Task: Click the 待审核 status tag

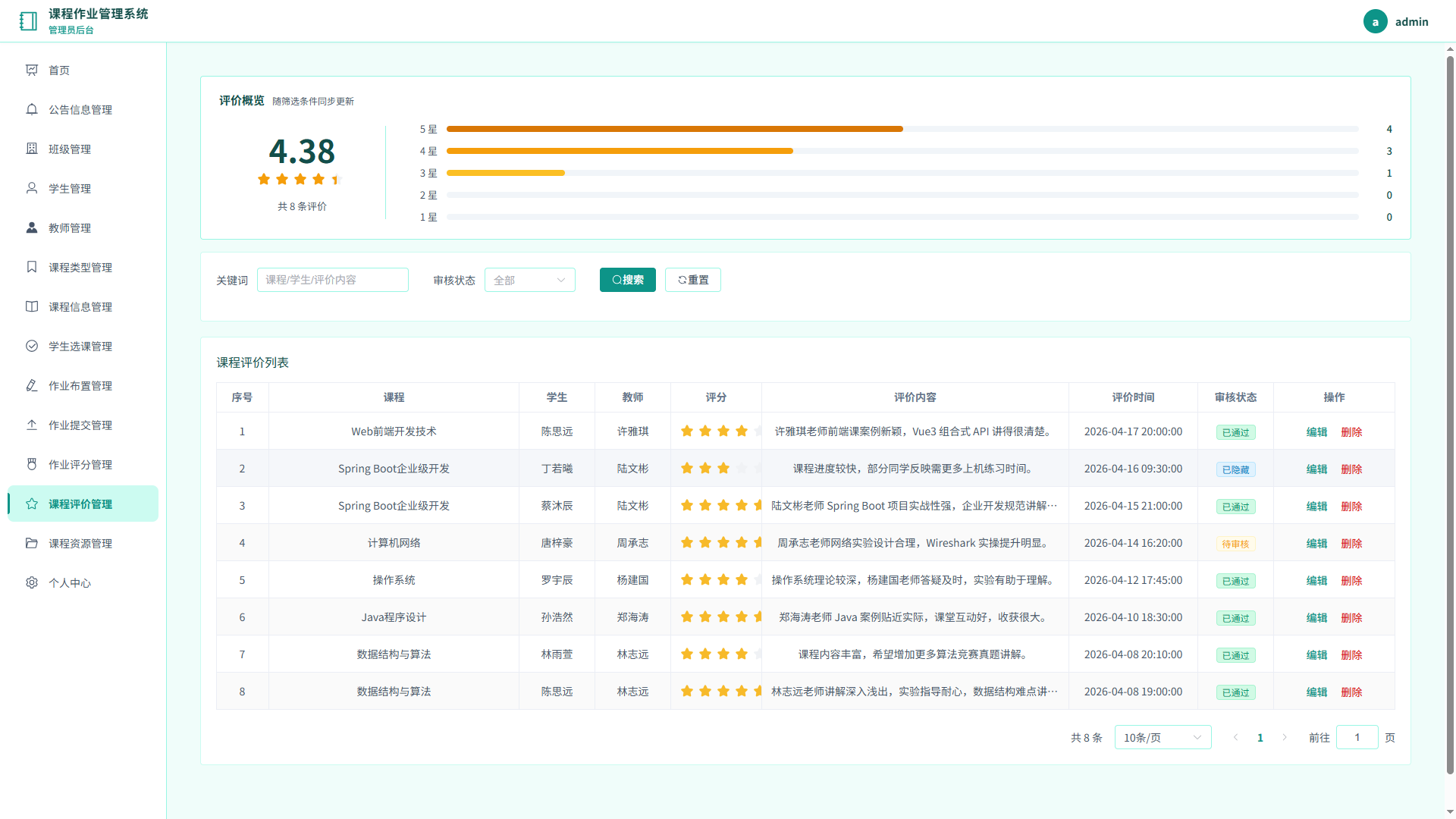Action: [x=1235, y=544]
